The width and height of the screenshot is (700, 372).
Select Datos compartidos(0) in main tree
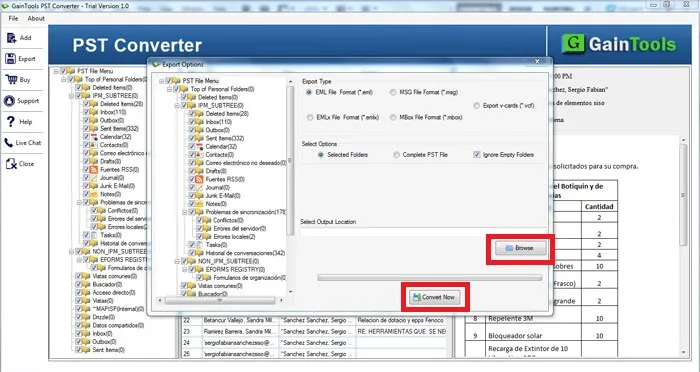point(118,325)
